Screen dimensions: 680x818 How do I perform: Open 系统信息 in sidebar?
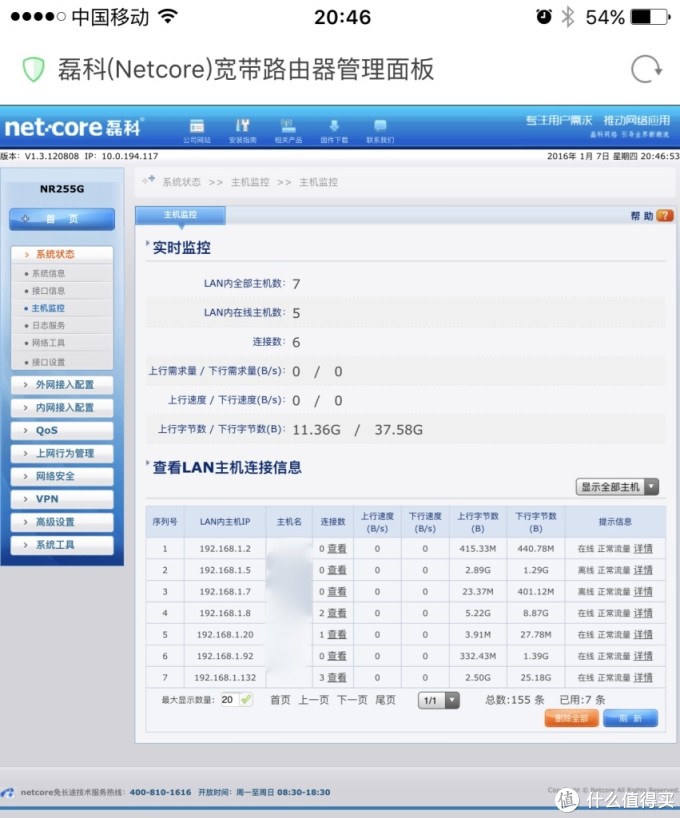pyautogui.click(x=48, y=273)
